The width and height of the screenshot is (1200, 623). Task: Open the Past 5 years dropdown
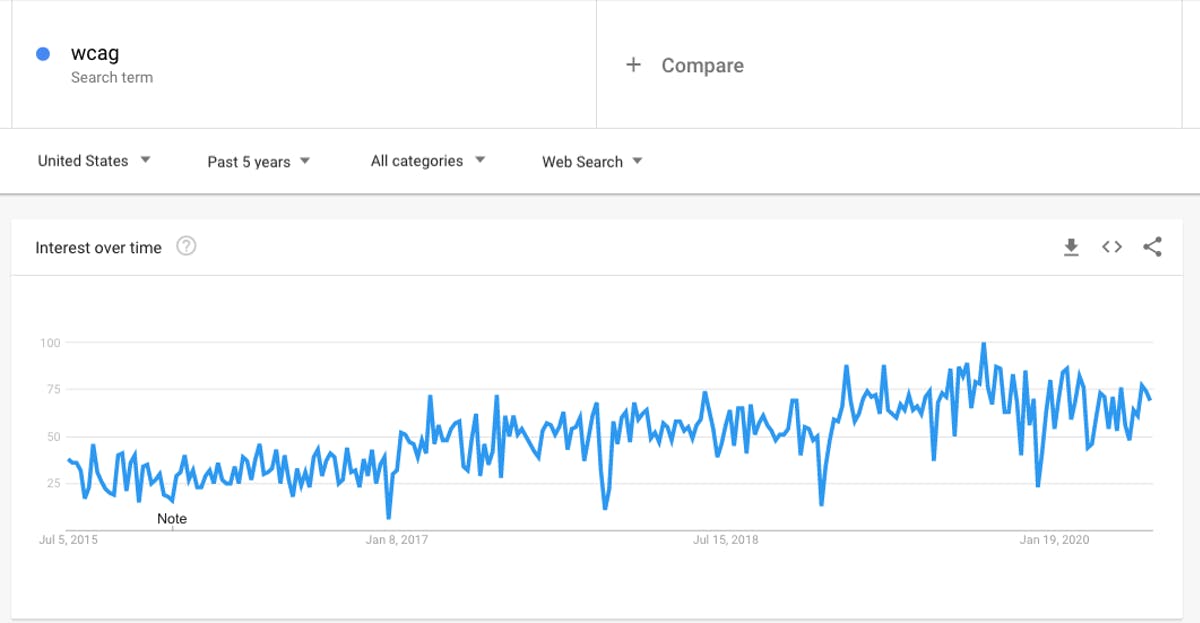259,162
